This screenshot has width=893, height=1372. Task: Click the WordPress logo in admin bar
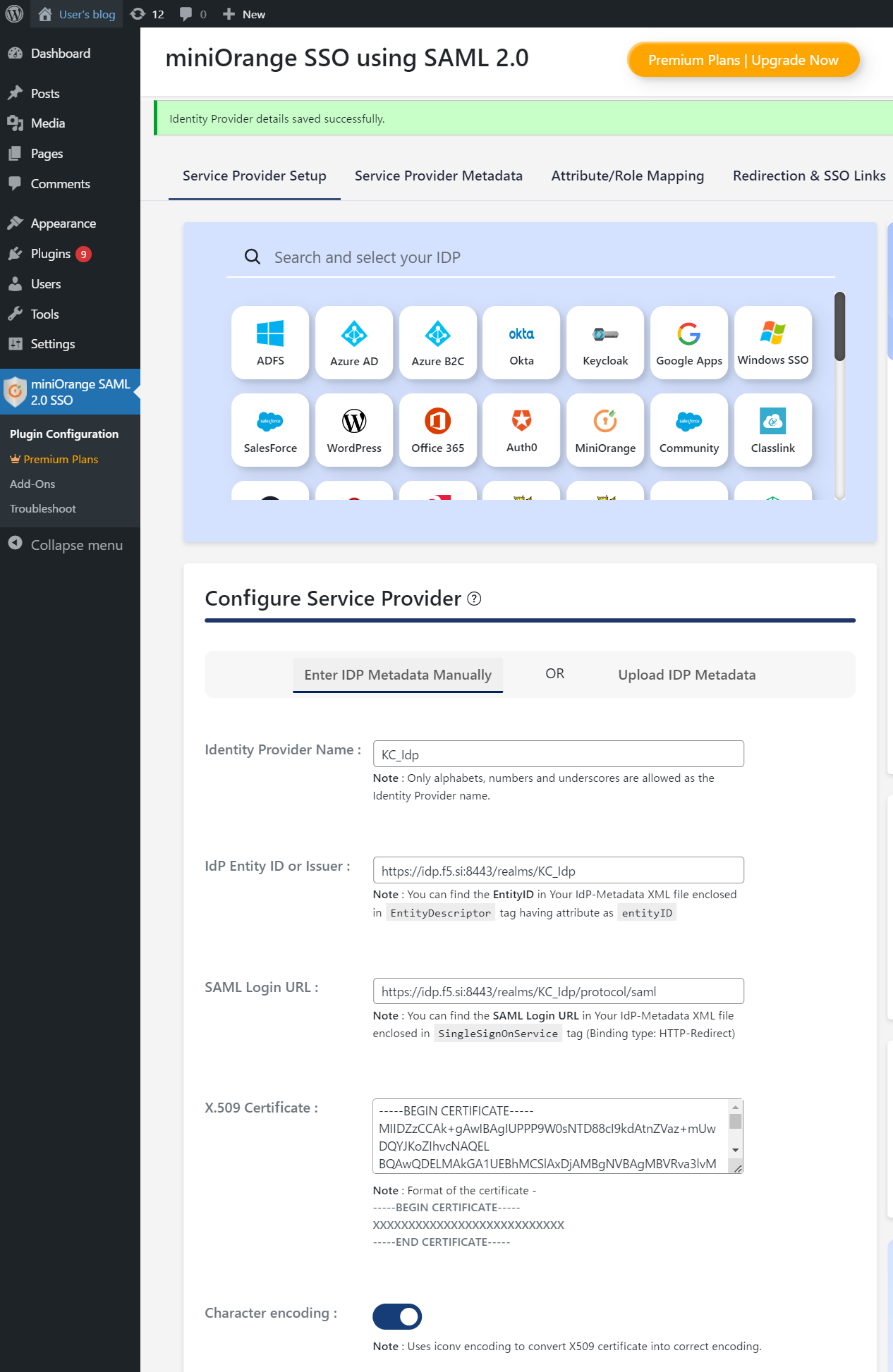[15, 14]
